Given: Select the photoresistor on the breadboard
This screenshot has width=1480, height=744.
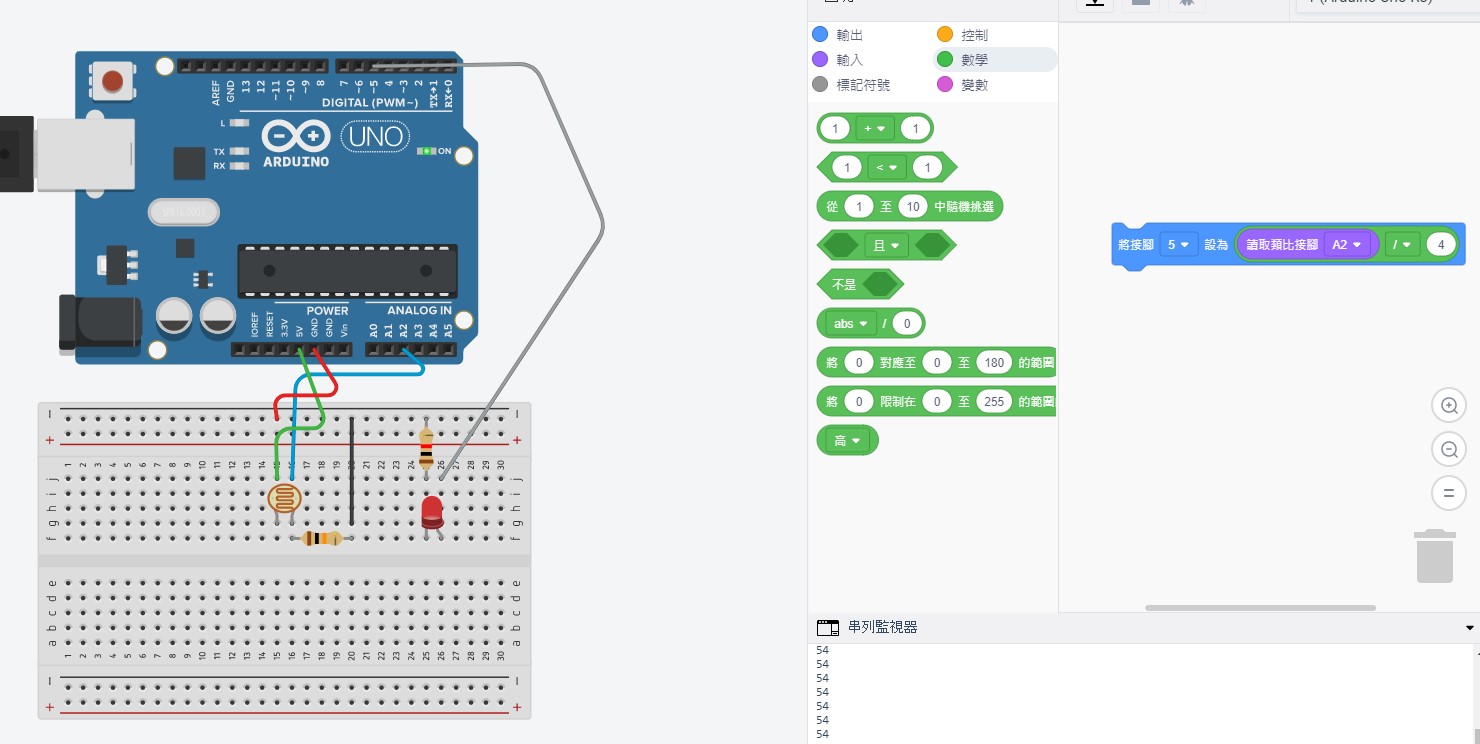Looking at the screenshot, I should pyautogui.click(x=284, y=499).
